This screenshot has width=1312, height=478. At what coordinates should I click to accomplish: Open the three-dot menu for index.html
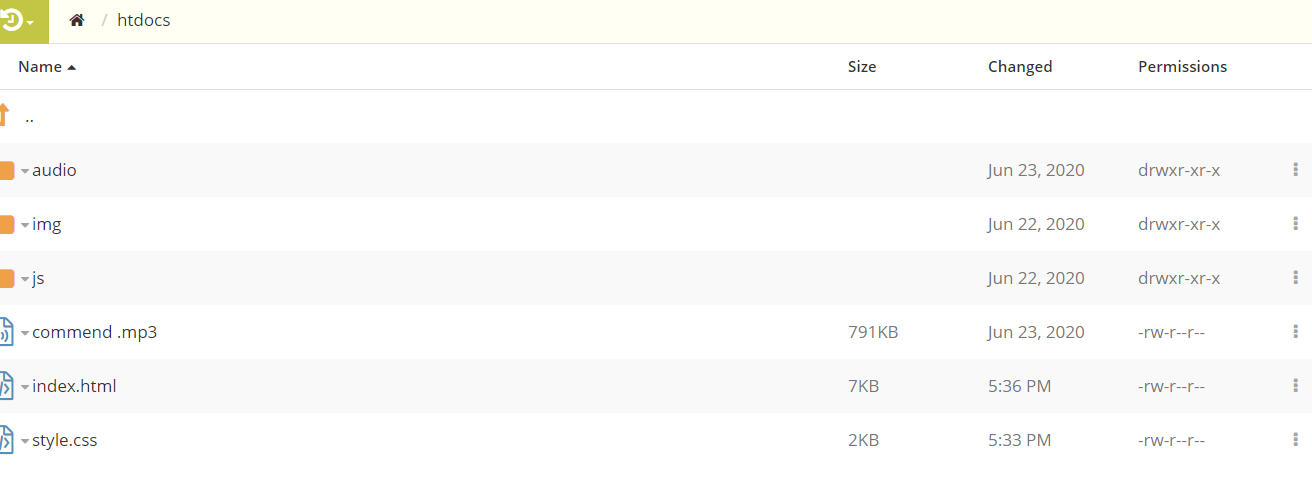[x=1296, y=386]
